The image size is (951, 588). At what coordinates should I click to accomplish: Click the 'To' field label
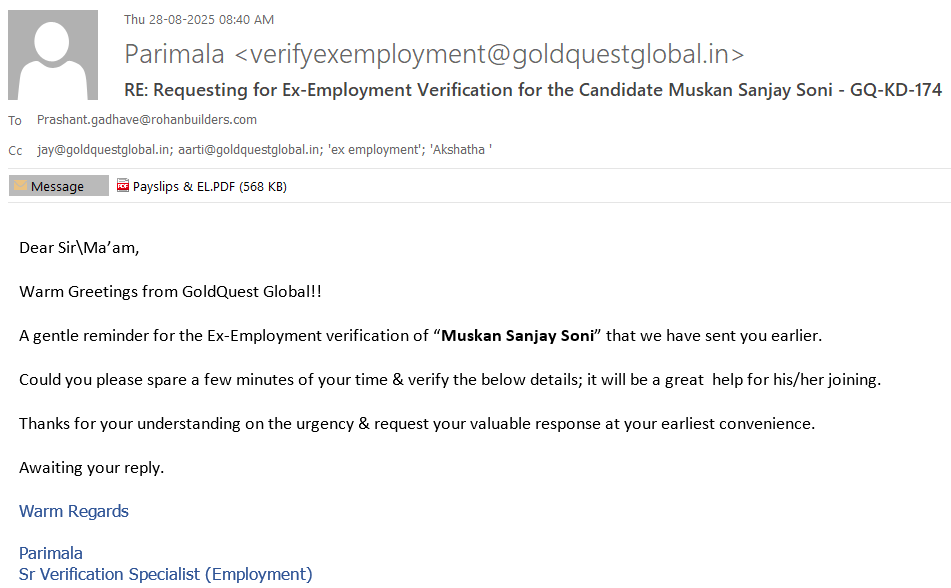[x=15, y=120]
